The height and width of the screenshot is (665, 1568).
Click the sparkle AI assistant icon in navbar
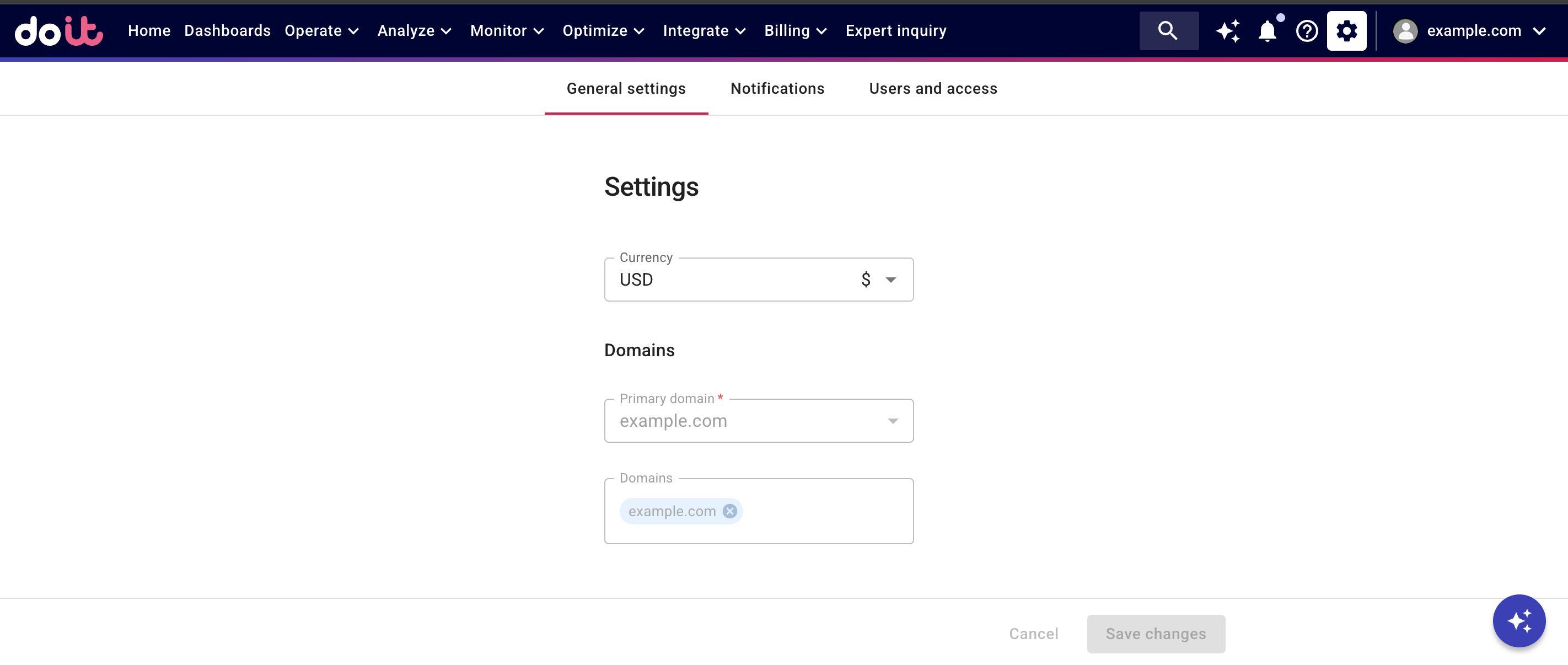[1227, 30]
